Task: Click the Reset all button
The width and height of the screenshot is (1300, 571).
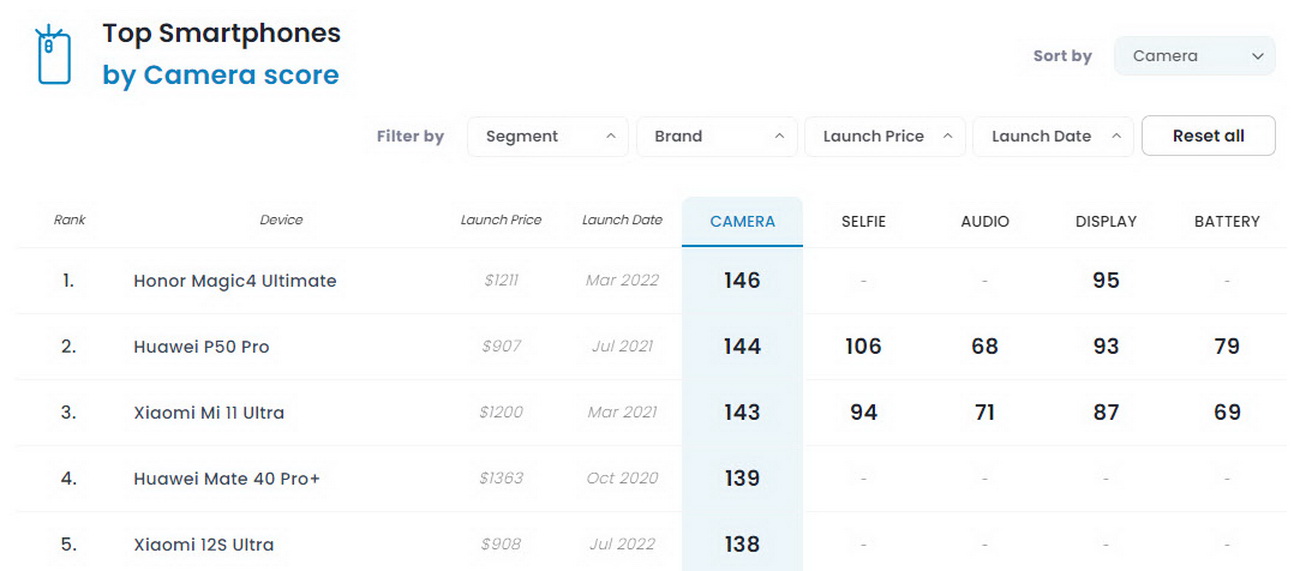Action: 1208,136
